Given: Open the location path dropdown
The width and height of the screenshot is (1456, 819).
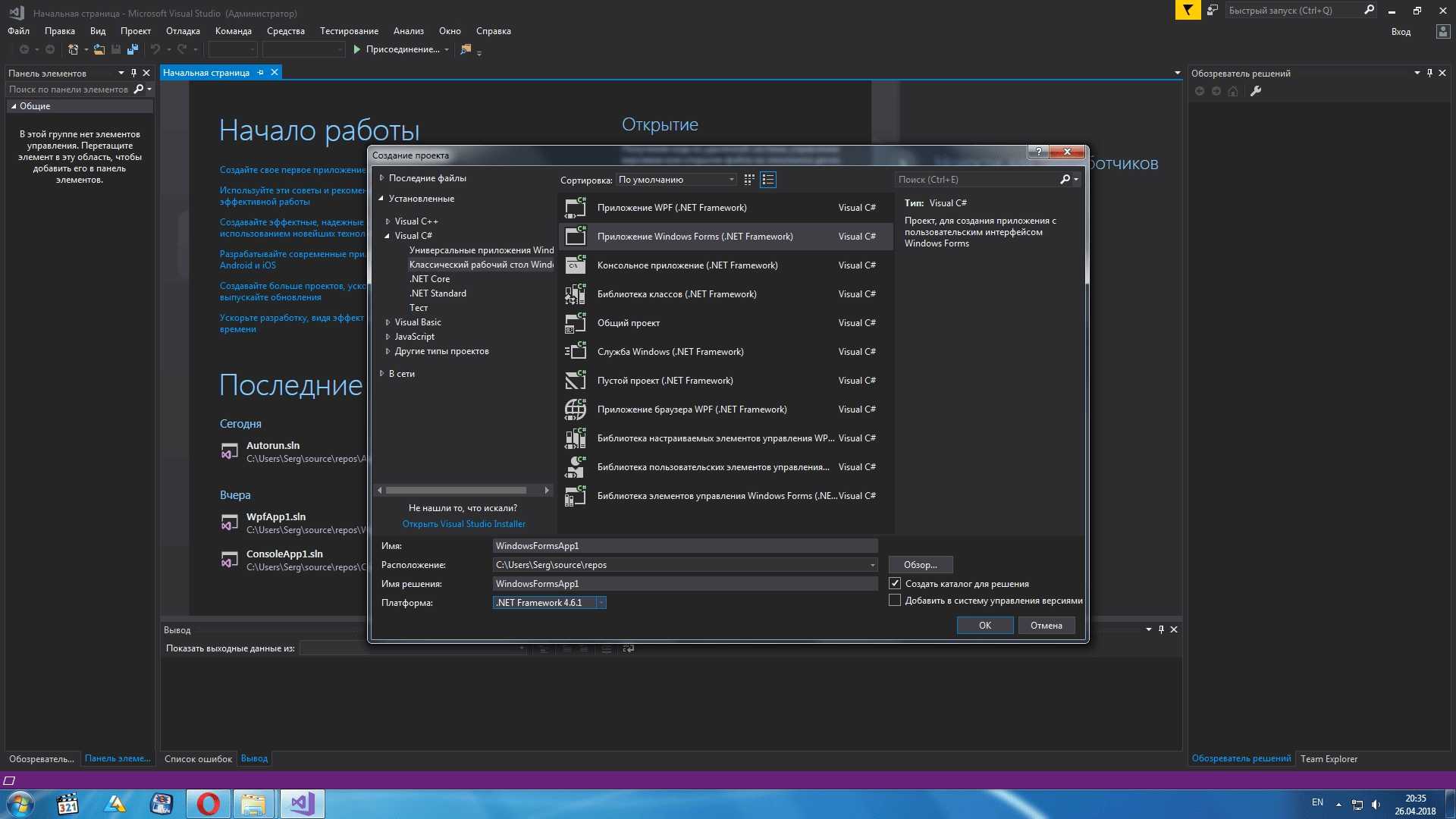Looking at the screenshot, I should click(872, 565).
